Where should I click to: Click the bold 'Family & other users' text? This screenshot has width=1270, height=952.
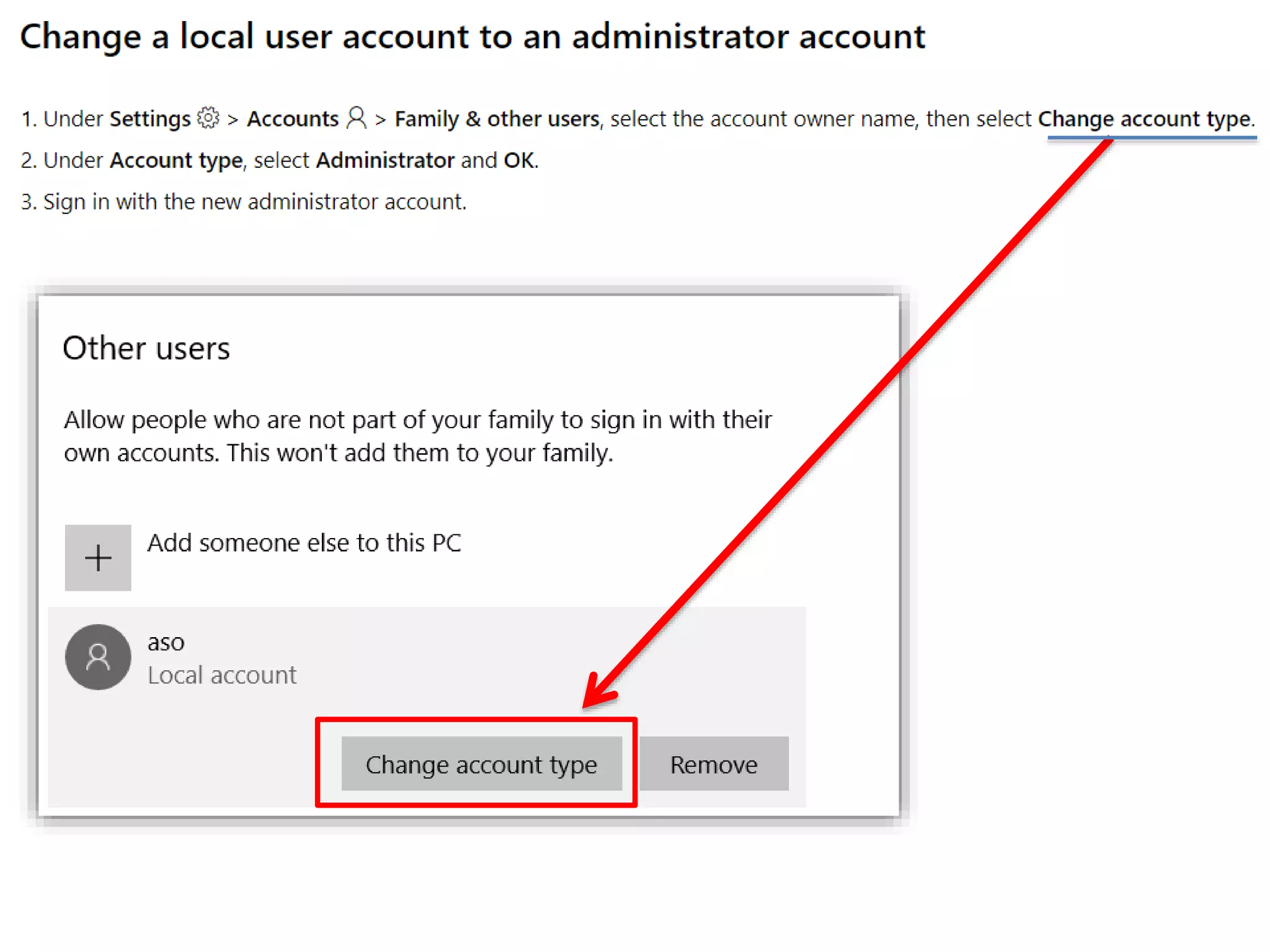point(497,118)
